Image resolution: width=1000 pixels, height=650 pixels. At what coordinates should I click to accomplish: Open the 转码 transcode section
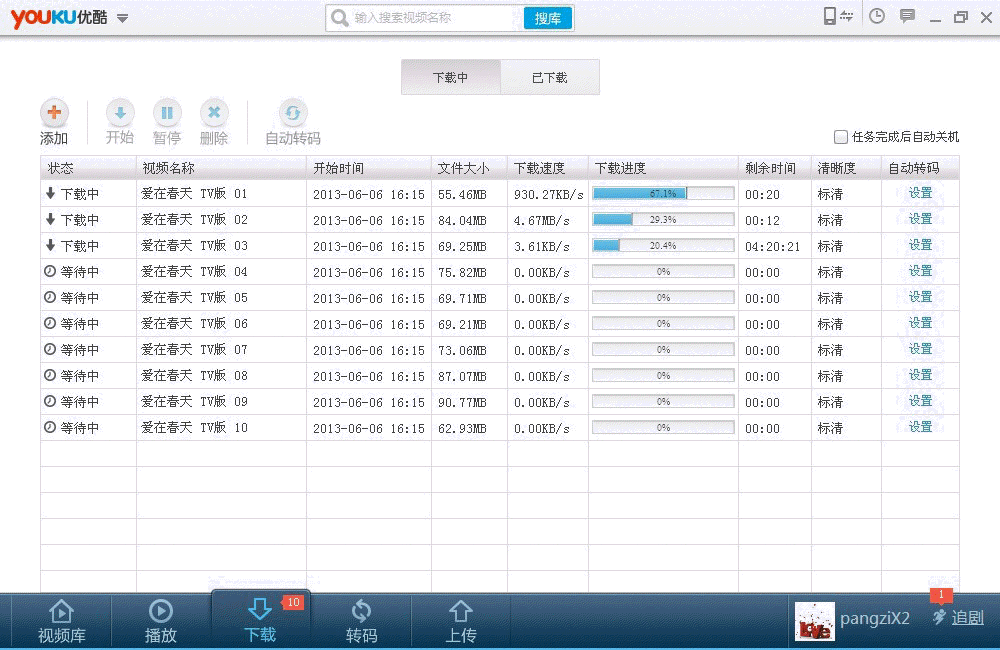tap(361, 621)
